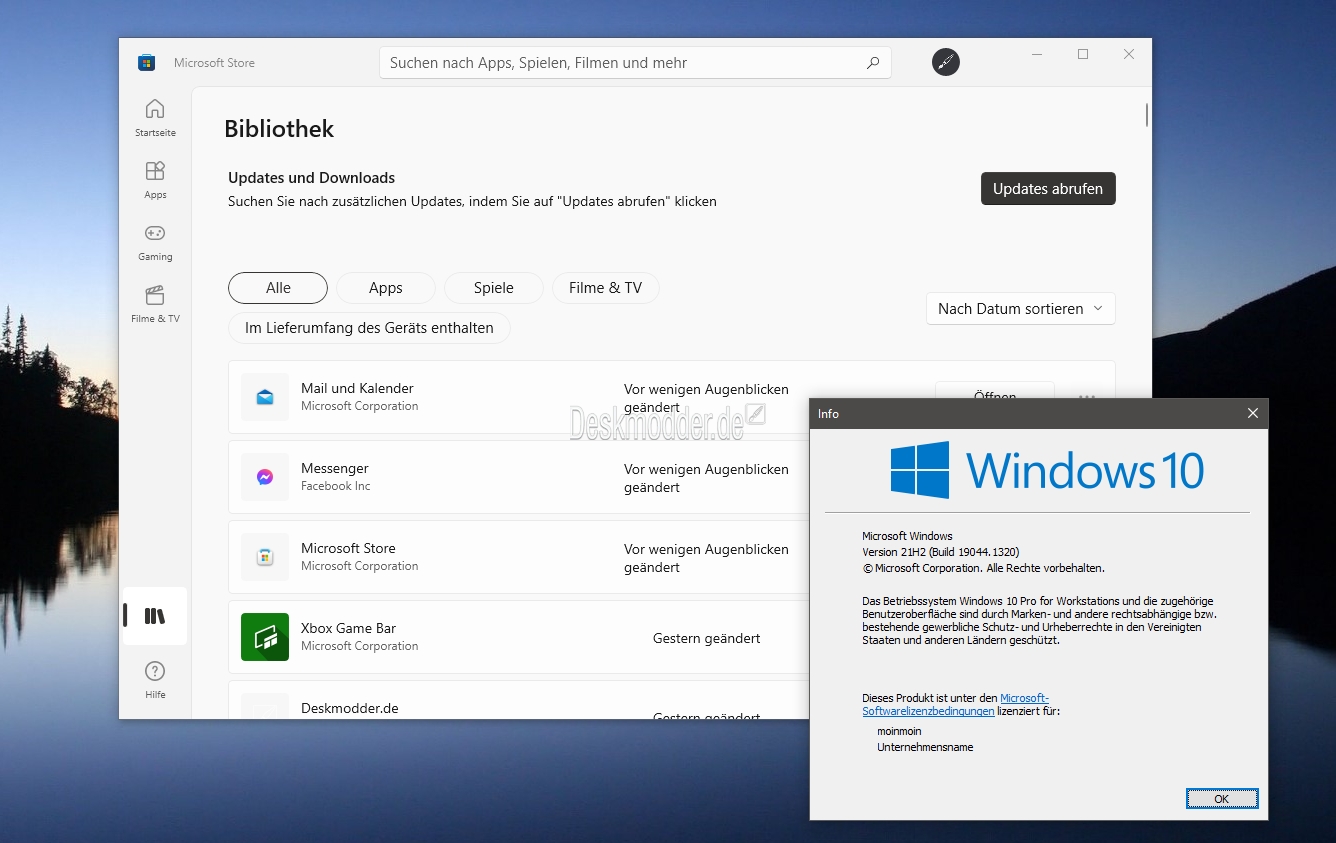1336x843 pixels.
Task: Open the user profile avatar
Action: tap(945, 62)
